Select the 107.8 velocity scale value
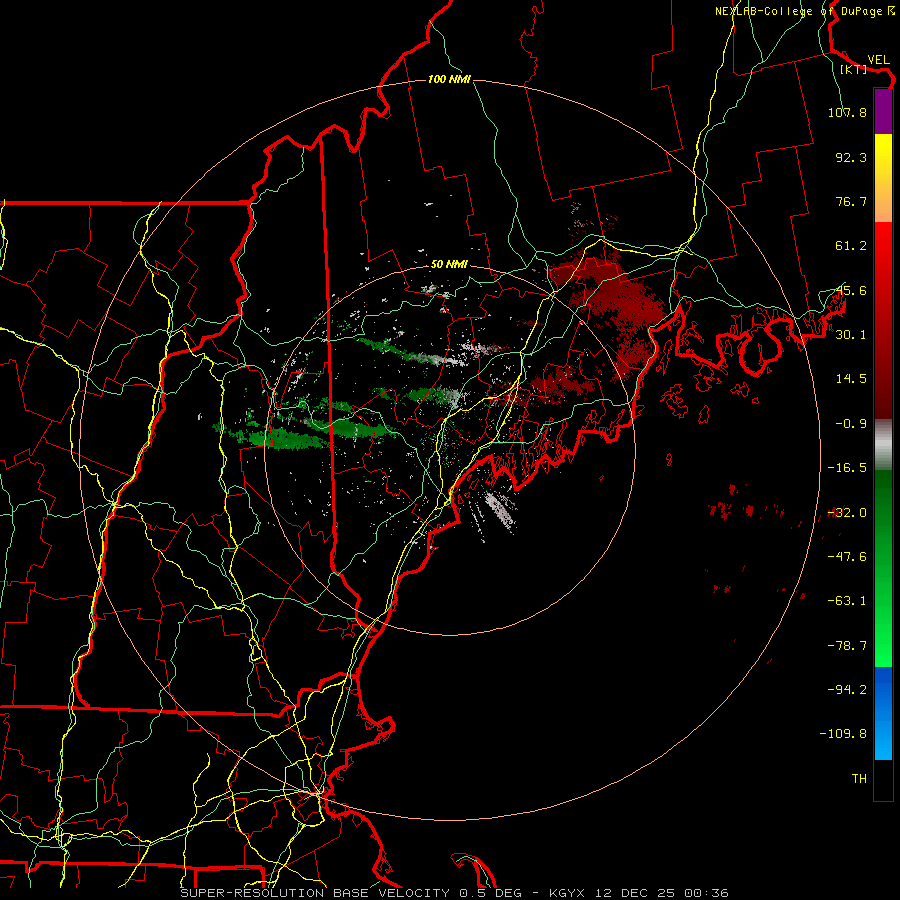Screen dimensions: 900x900 coord(847,112)
